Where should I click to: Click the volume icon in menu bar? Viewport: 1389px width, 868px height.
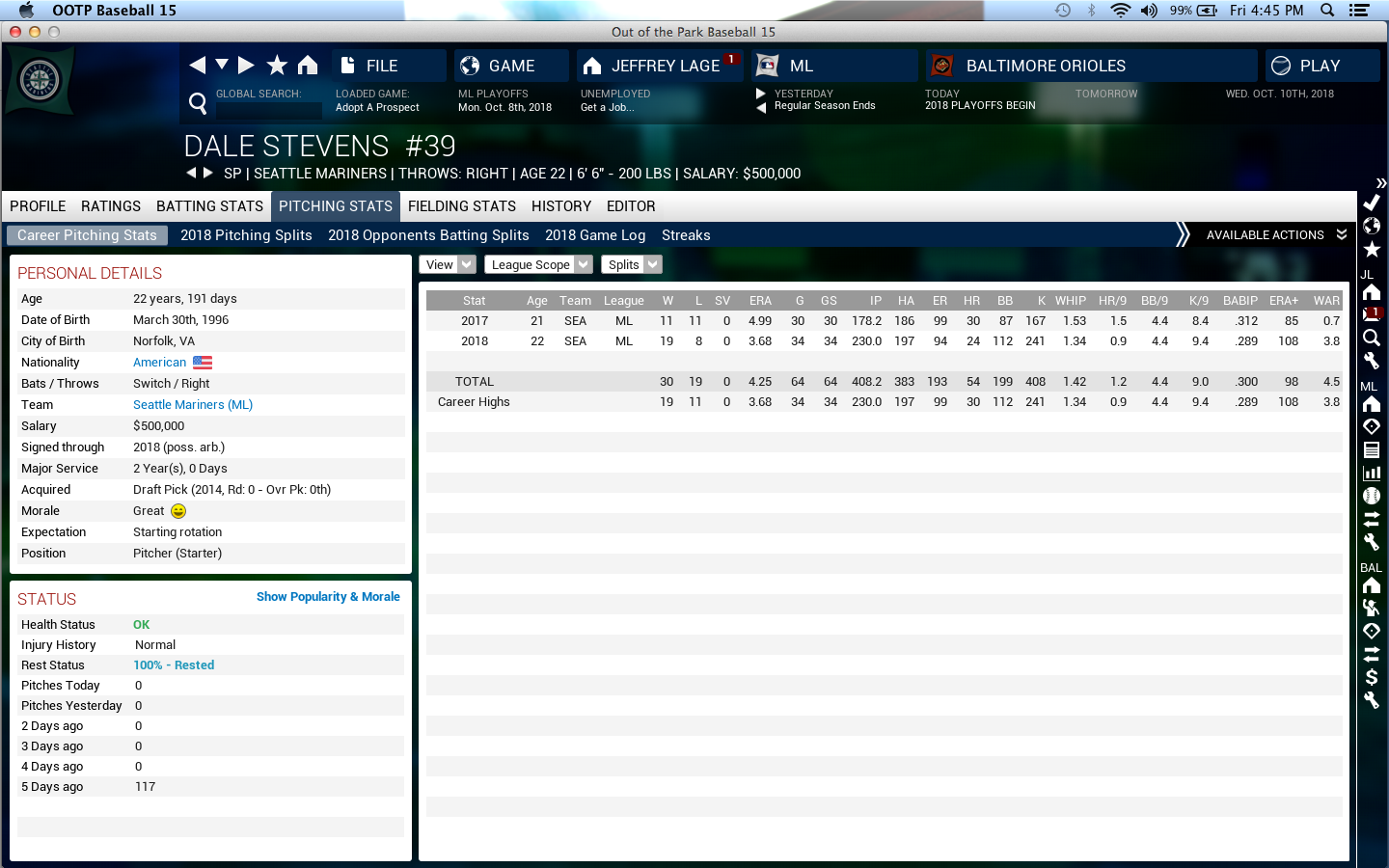click(1149, 11)
